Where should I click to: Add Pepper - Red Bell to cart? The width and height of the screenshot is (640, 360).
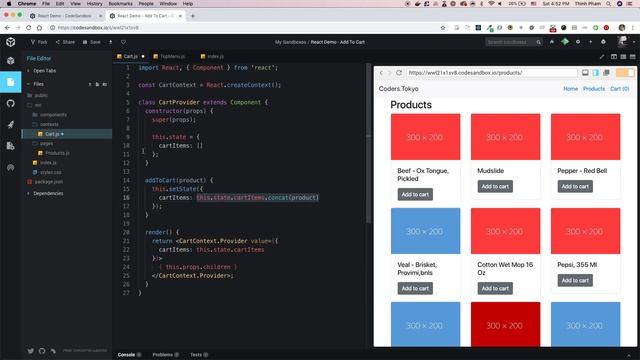575,187
